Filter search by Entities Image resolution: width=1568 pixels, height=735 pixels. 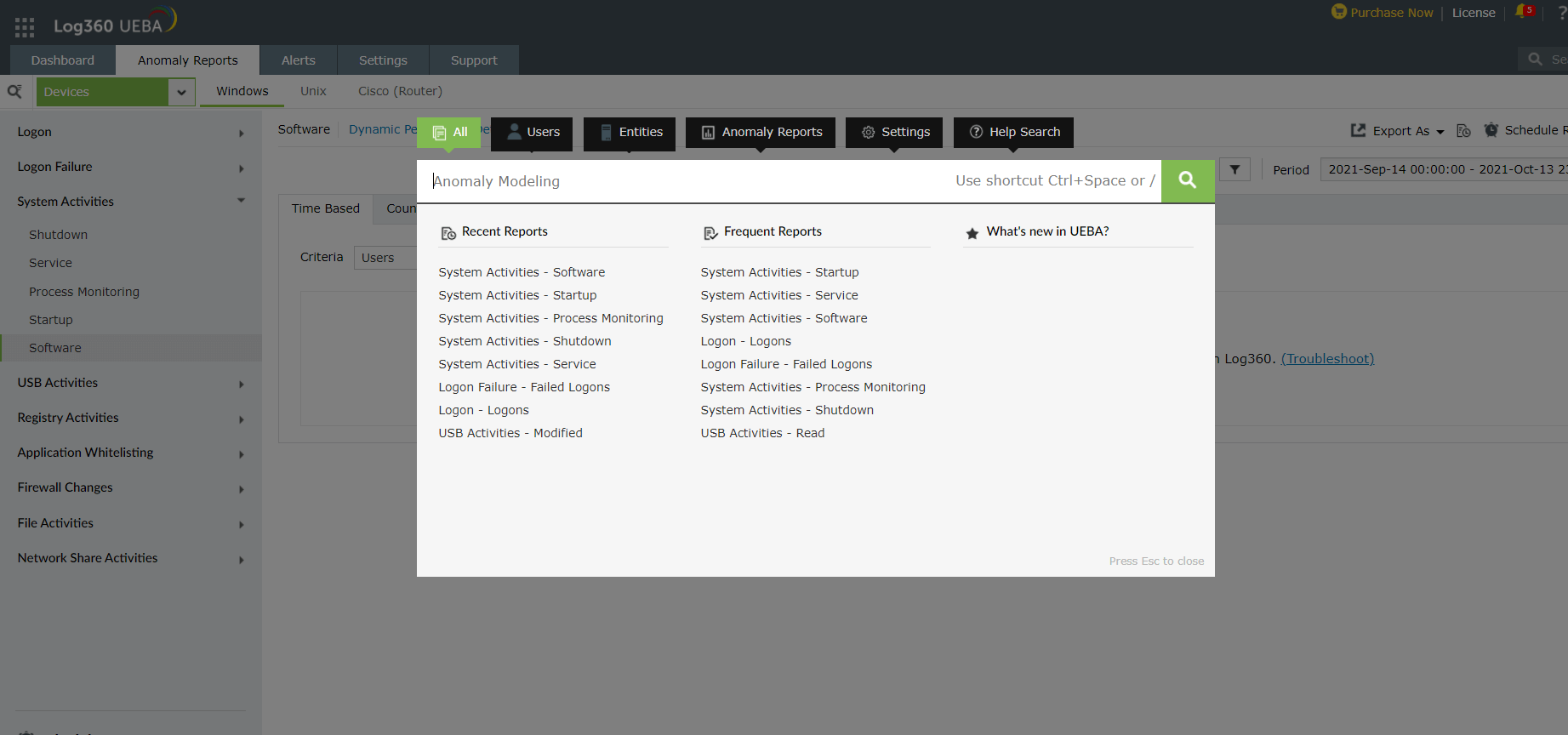coord(630,133)
